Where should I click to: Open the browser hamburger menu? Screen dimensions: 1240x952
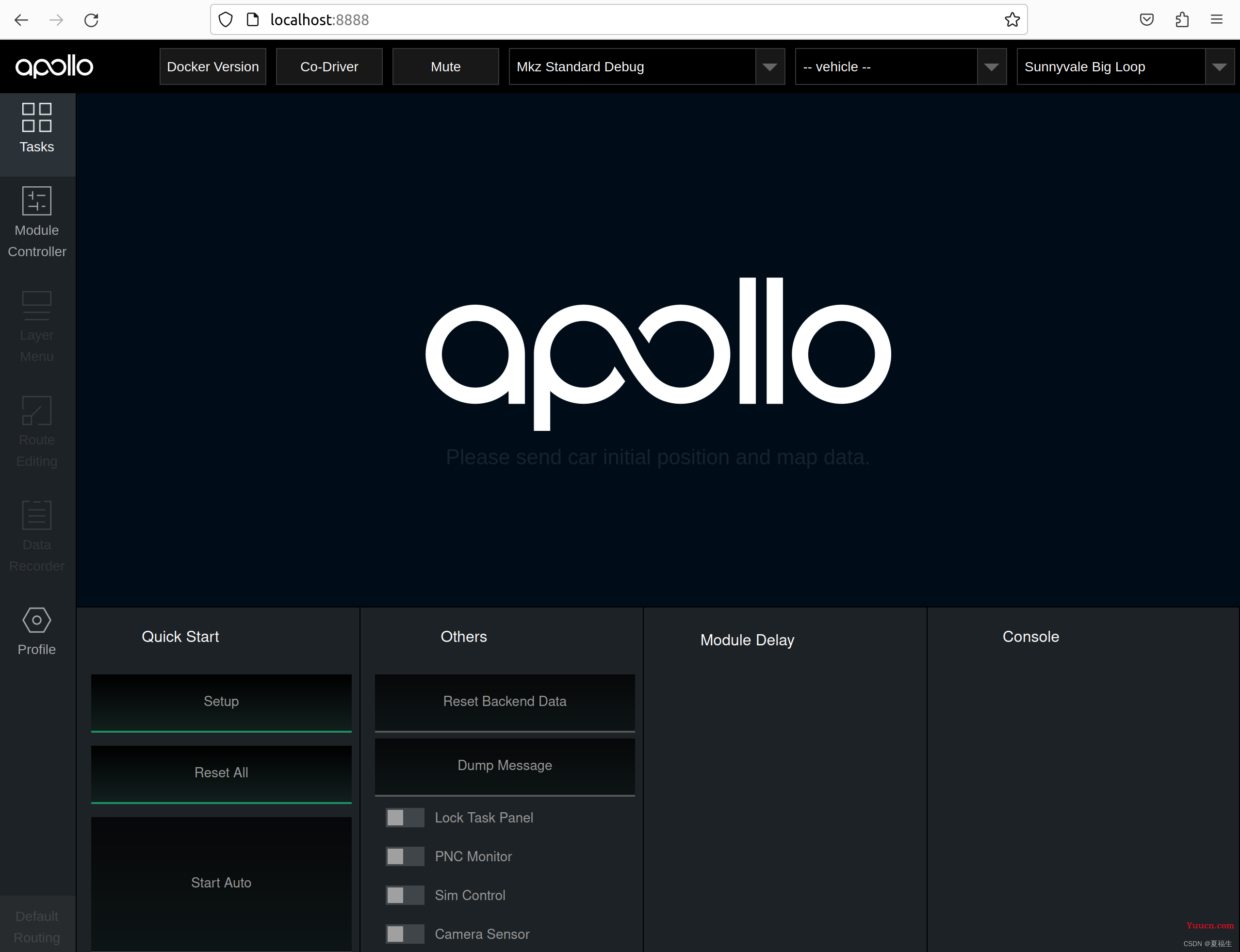(x=1216, y=20)
